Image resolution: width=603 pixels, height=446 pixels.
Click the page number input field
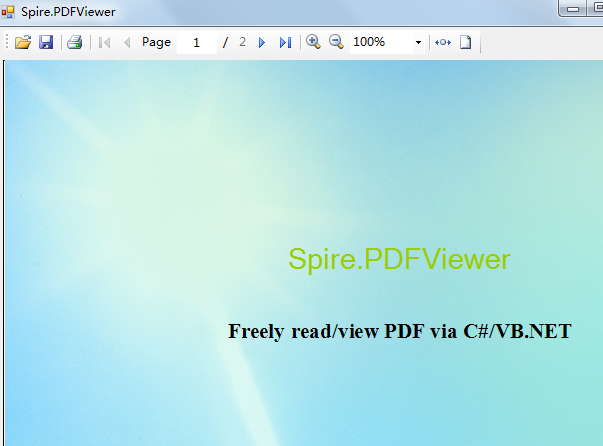pos(197,42)
